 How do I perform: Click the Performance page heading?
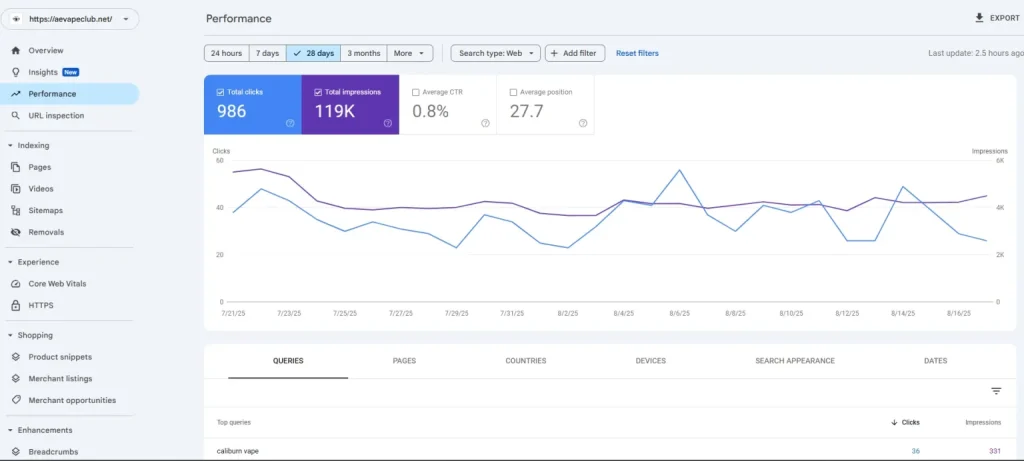point(238,18)
